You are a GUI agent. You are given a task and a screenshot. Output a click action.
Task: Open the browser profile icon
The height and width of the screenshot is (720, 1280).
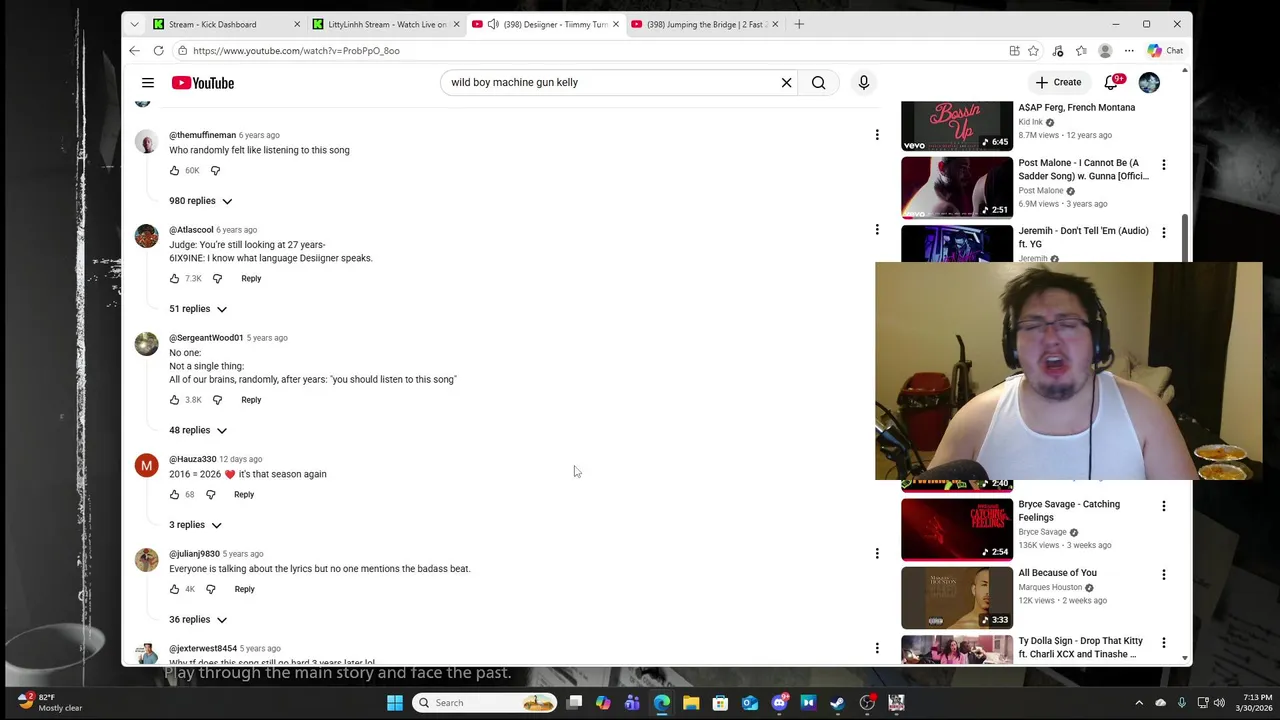[1105, 51]
